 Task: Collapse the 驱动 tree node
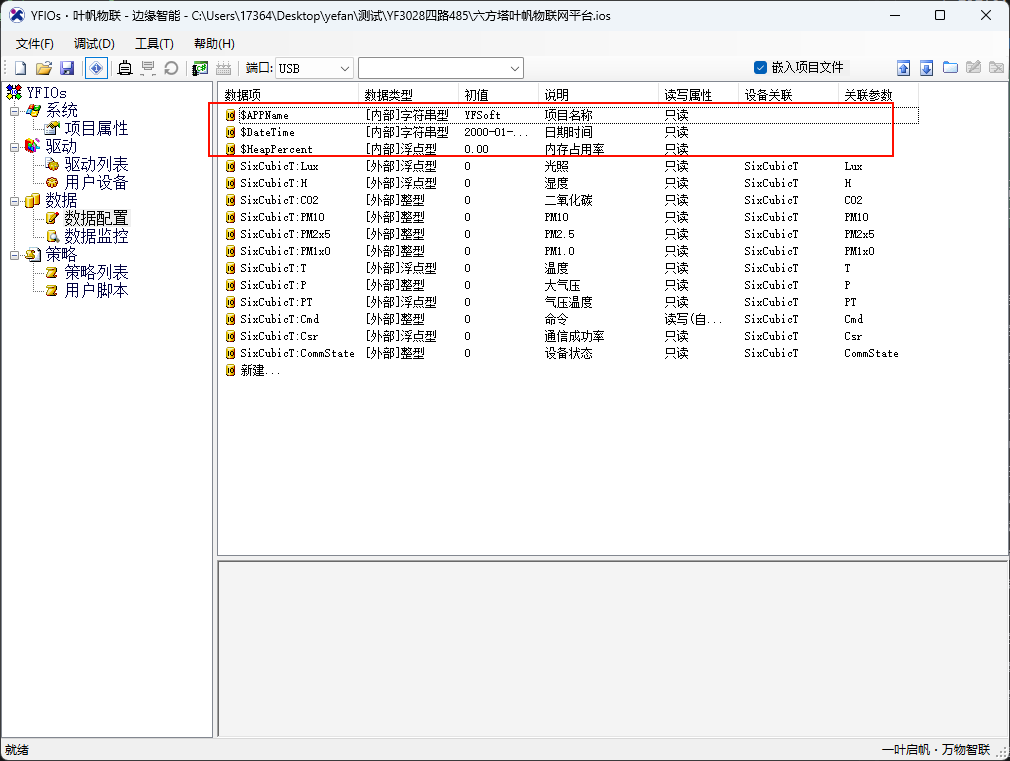(15, 147)
